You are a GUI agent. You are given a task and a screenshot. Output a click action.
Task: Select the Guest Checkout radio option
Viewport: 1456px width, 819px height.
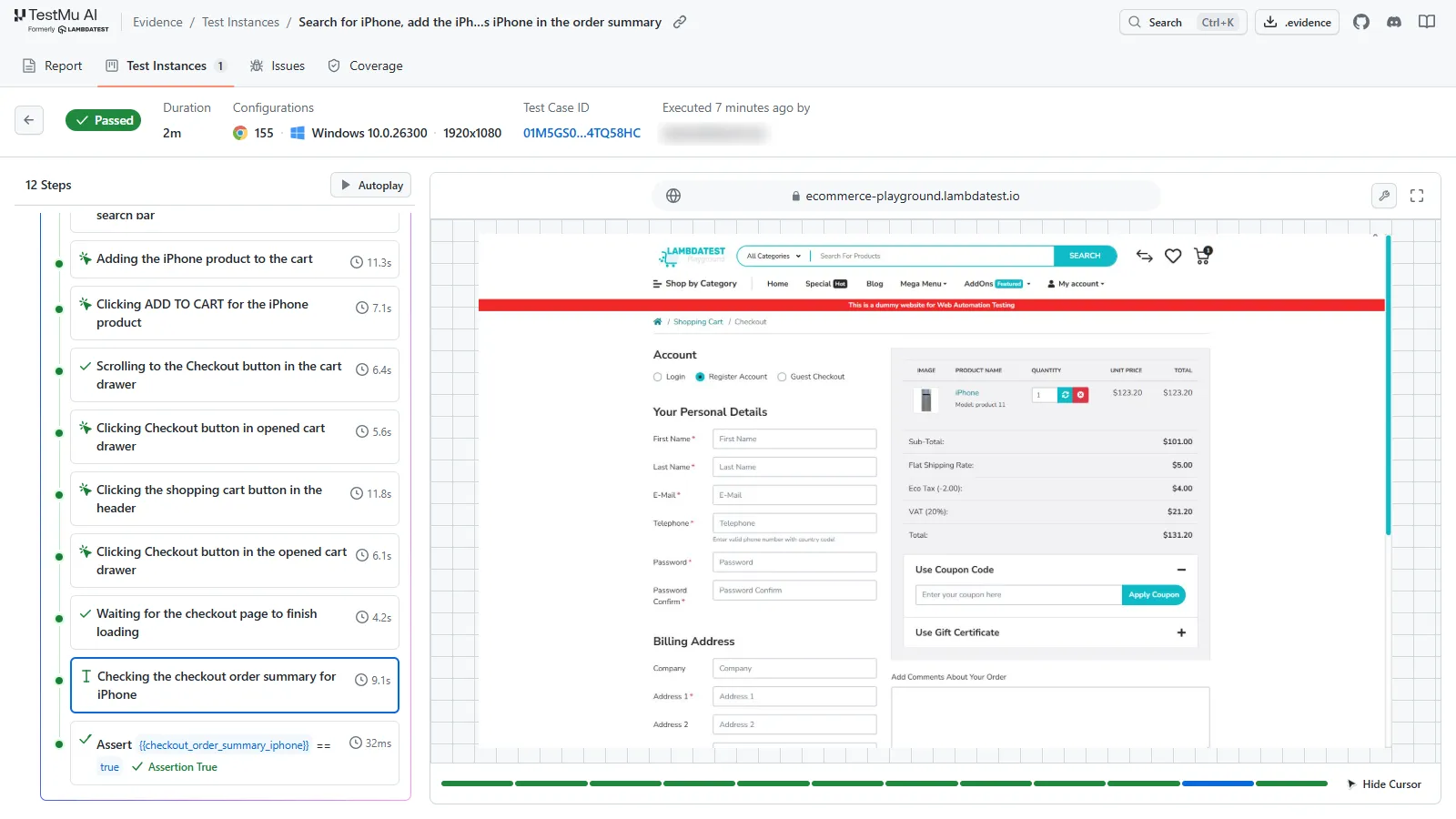[782, 377]
